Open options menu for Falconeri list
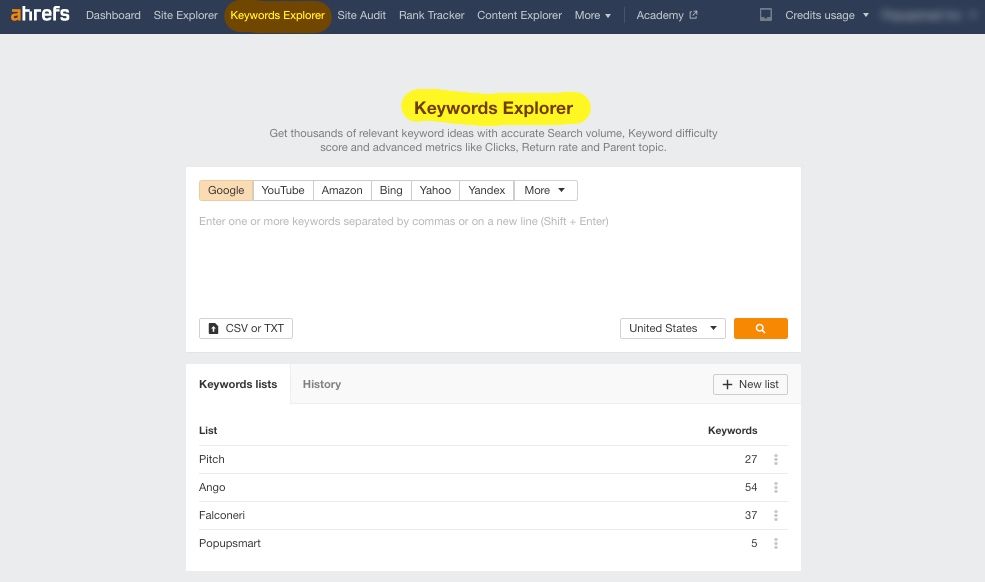 coord(776,515)
